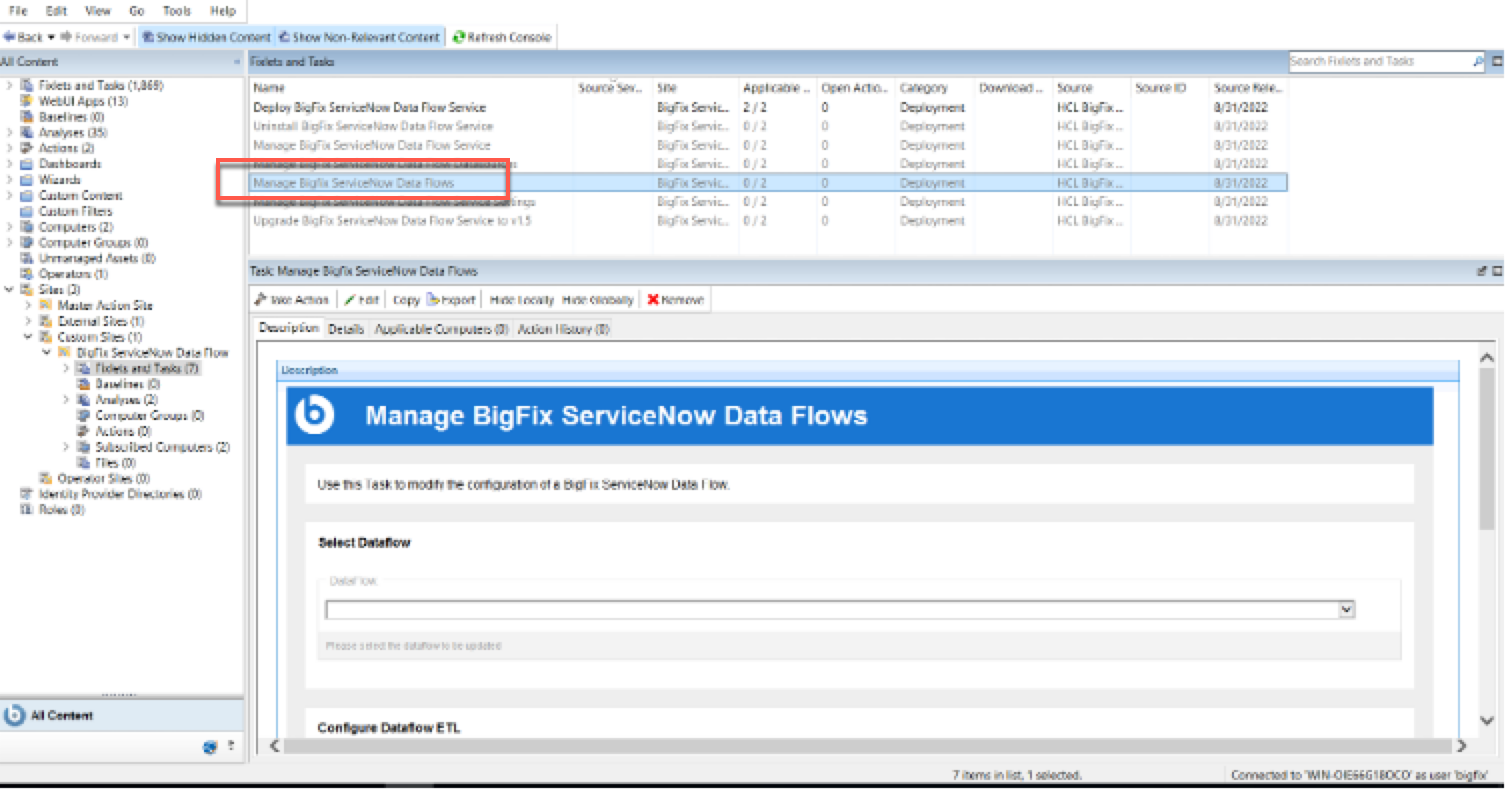Click the Unmanaged Assets (0) icon

[27, 258]
